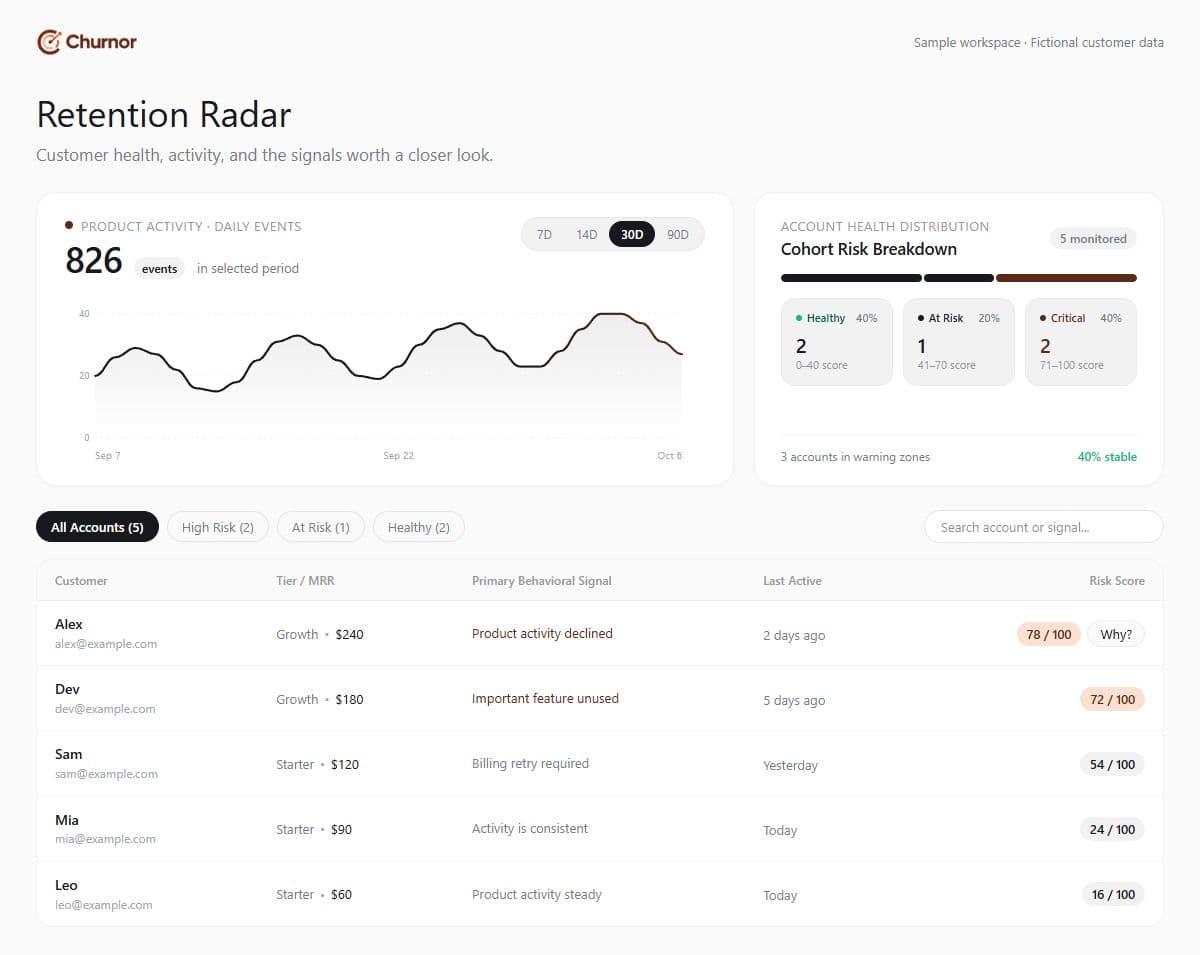Open the Critical 40% cohort card
1200x955 pixels.
[1081, 342]
